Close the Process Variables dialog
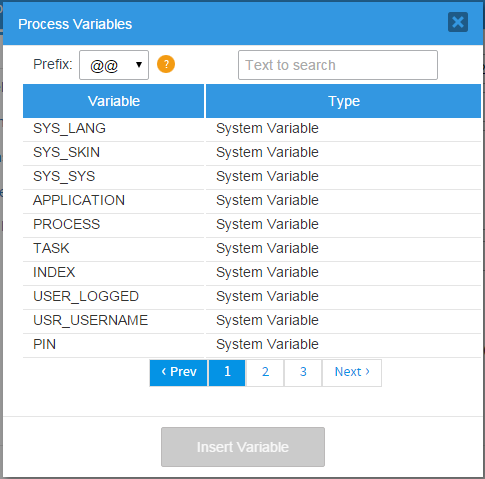 click(x=458, y=22)
